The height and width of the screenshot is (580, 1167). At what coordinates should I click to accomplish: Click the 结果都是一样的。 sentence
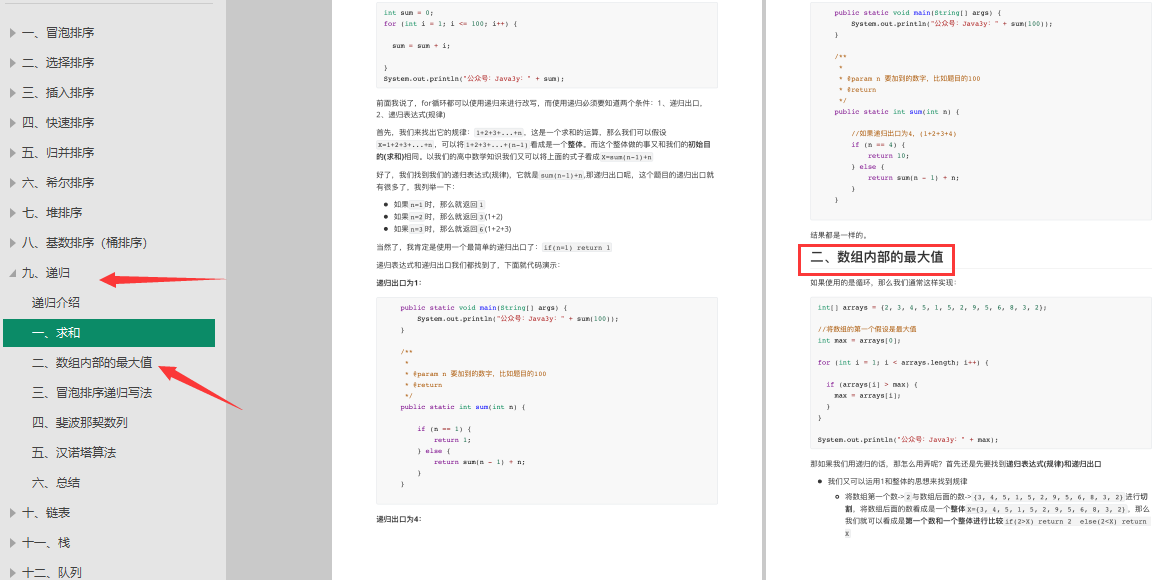(840, 235)
